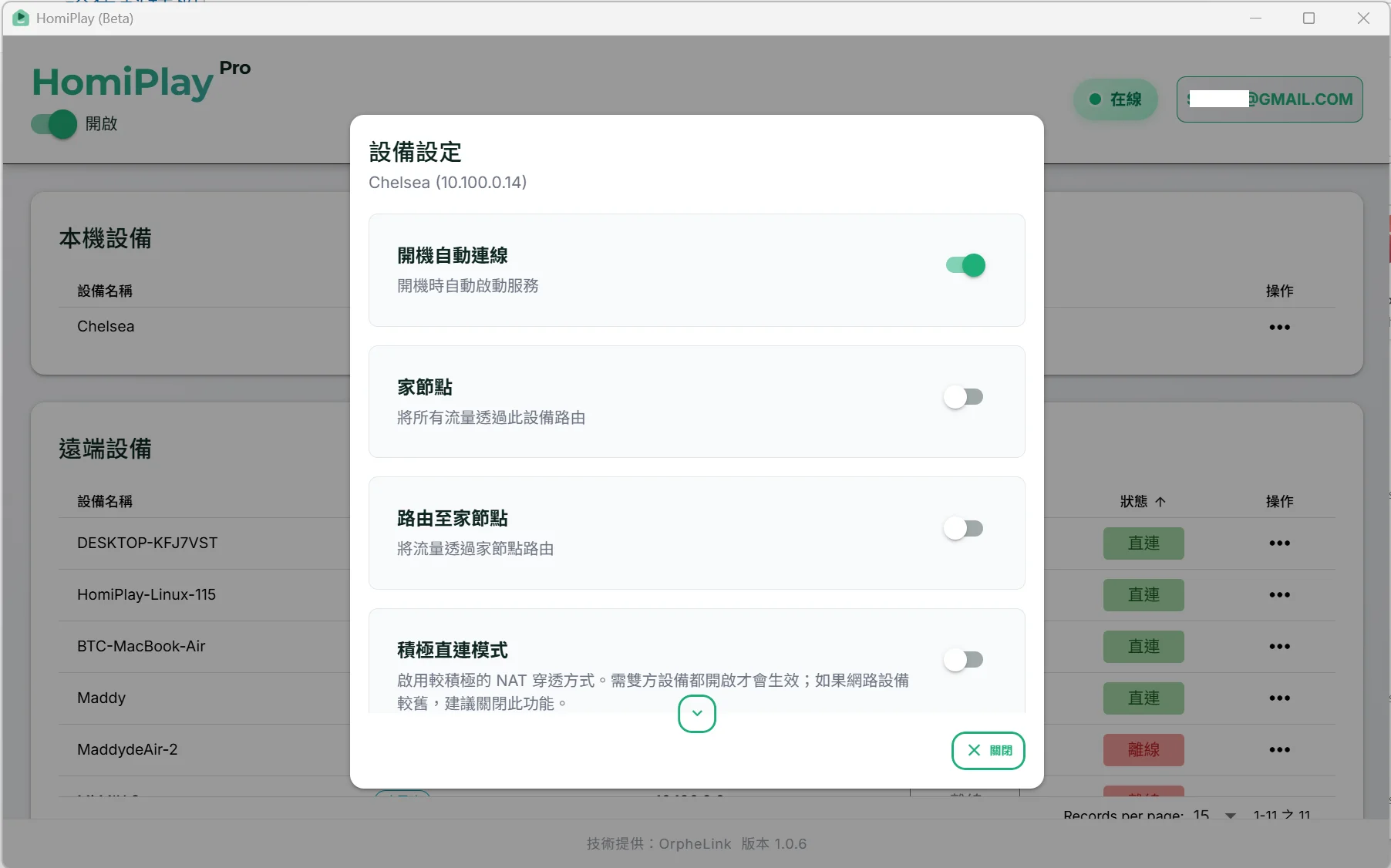The width and height of the screenshot is (1391, 868).
Task: Enable 積極直連模式 aggressive direct mode switch
Action: 964,660
